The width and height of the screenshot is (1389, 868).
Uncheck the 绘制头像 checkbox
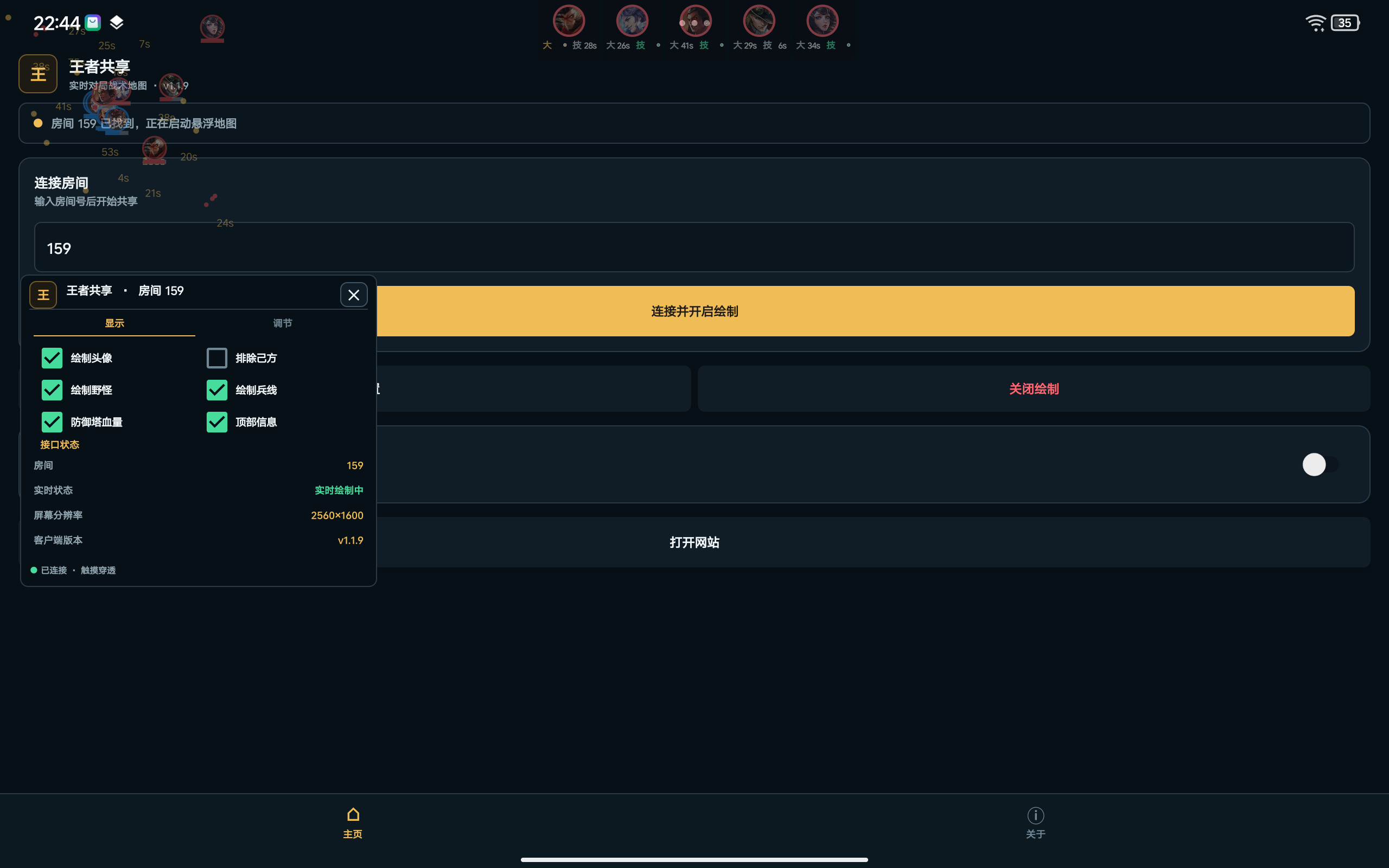click(x=52, y=358)
